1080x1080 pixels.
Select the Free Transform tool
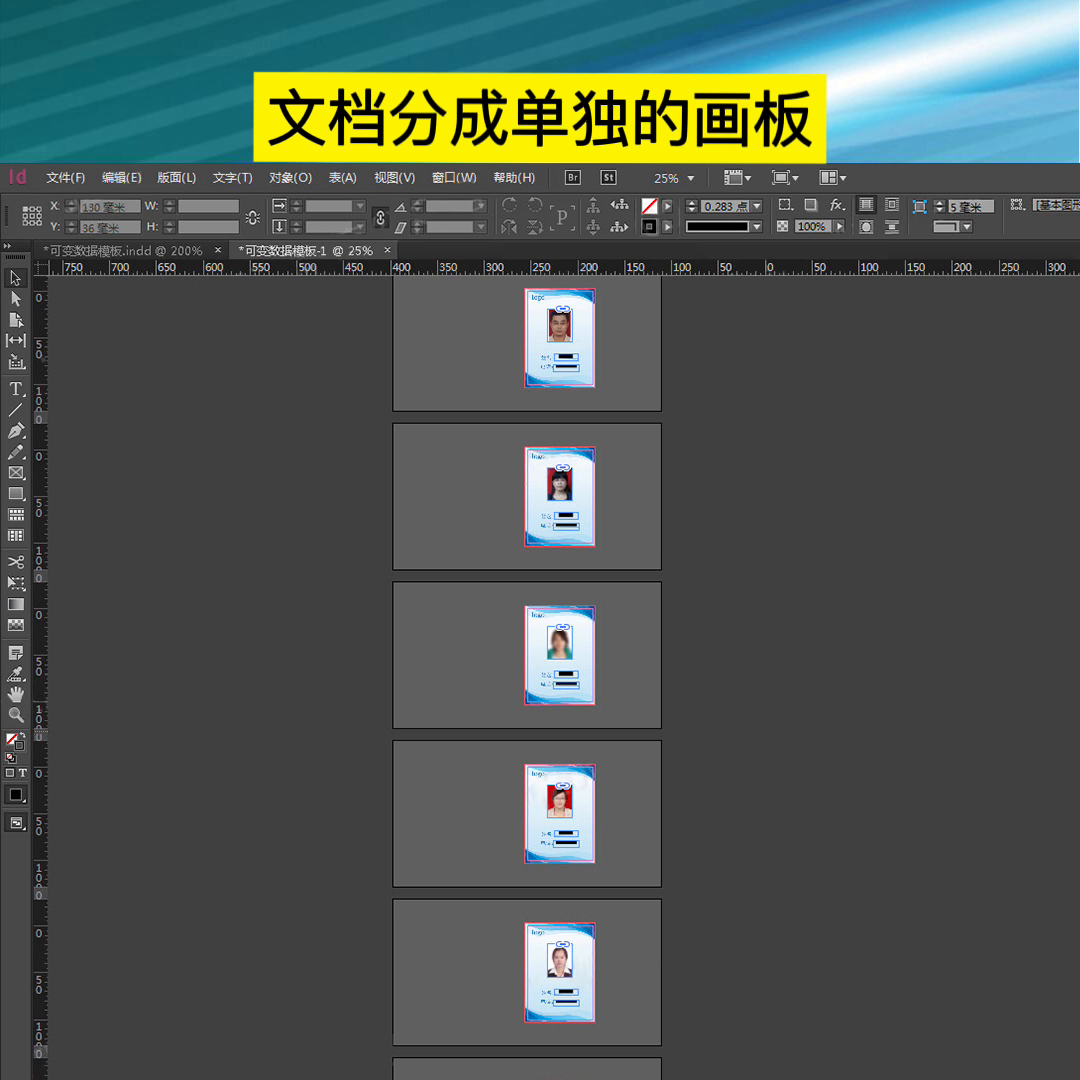click(x=16, y=583)
